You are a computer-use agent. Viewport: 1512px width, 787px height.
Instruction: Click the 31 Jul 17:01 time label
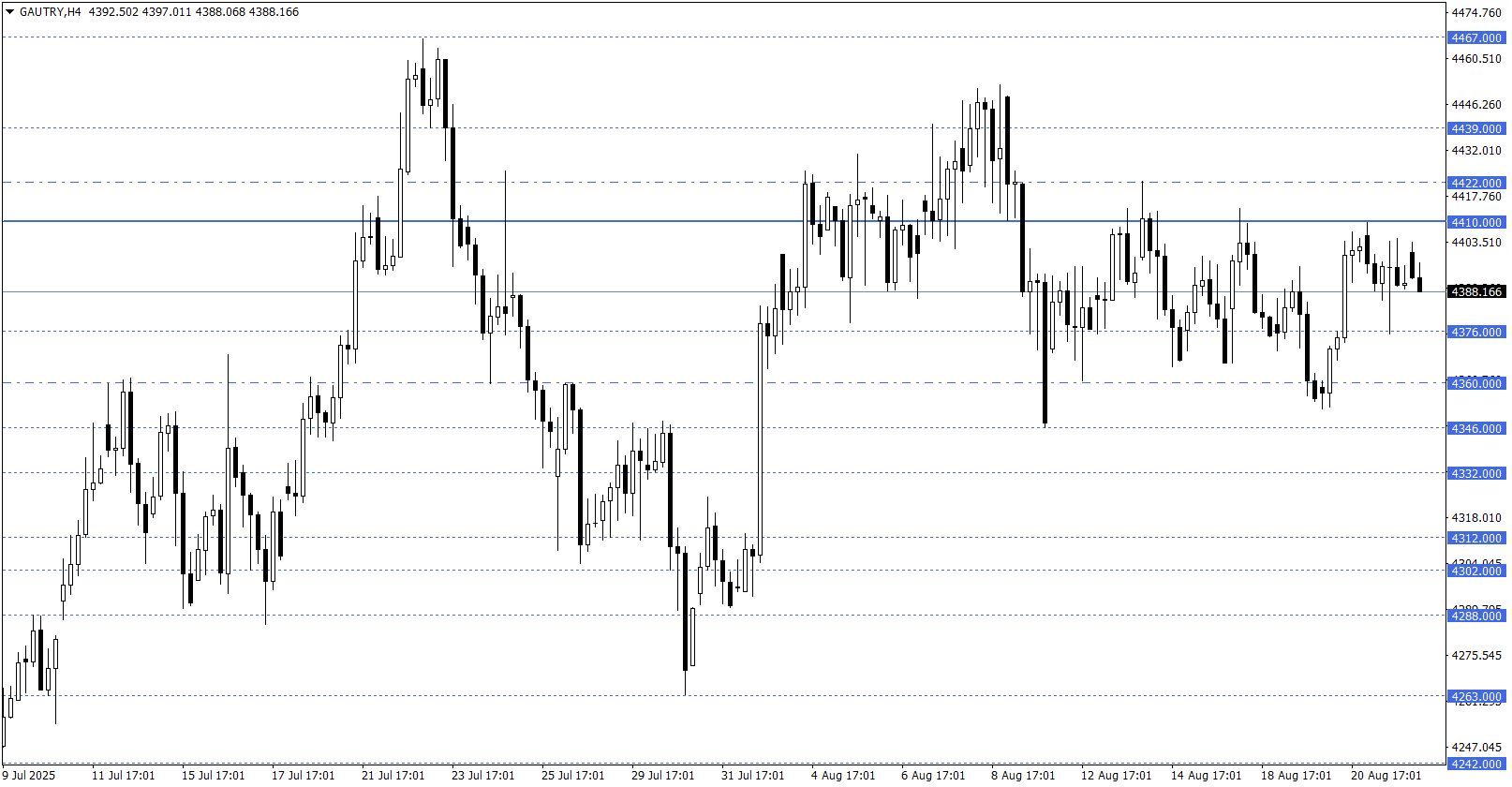(753, 776)
